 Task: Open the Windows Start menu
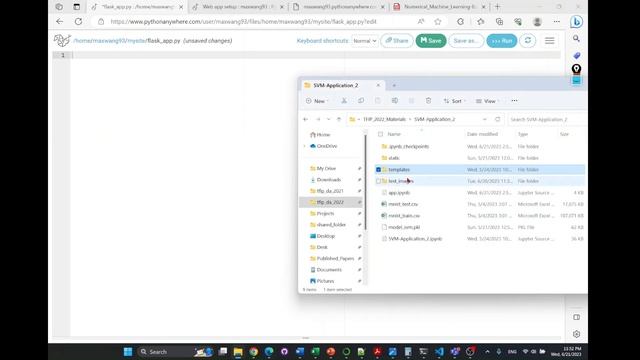128,351
